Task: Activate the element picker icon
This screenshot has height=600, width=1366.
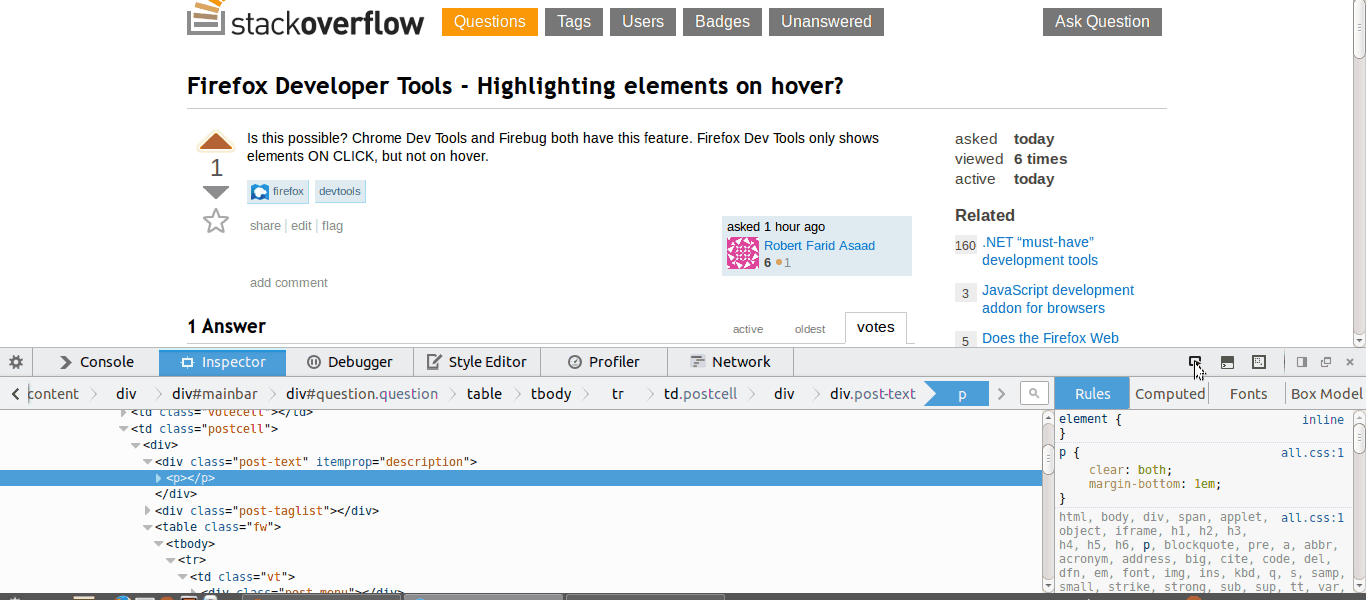Action: point(1195,362)
